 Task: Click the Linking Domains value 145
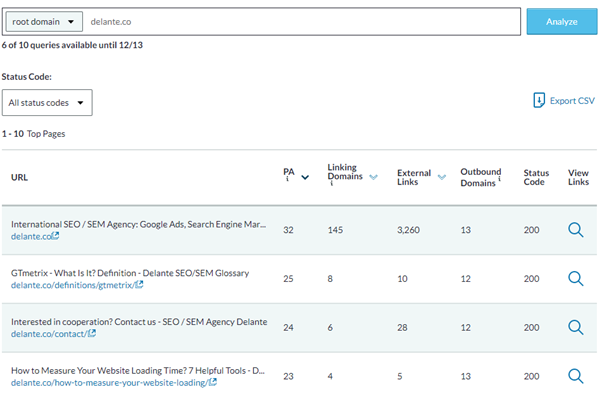(x=335, y=230)
